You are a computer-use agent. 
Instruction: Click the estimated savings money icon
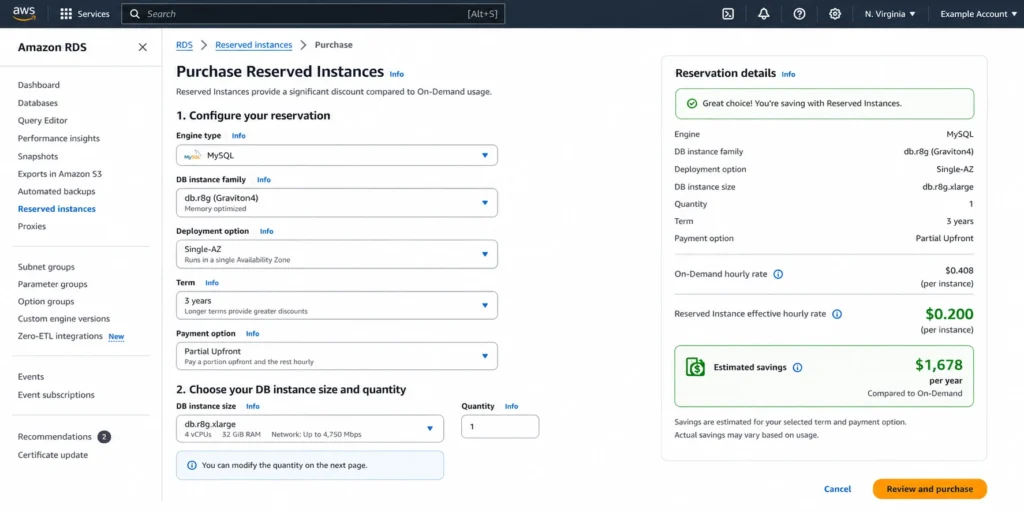tap(696, 367)
